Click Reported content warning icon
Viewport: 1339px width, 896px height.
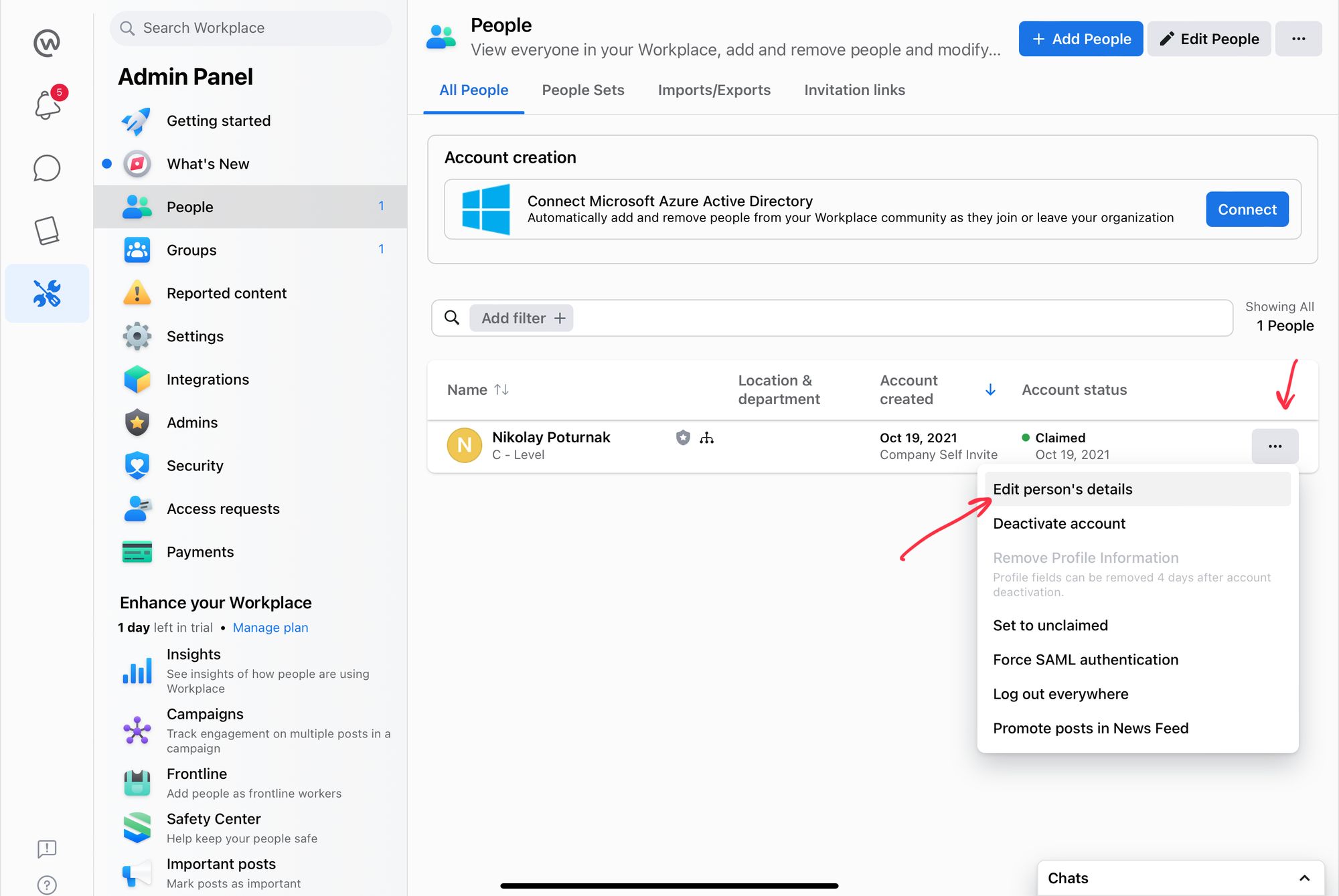coord(137,293)
